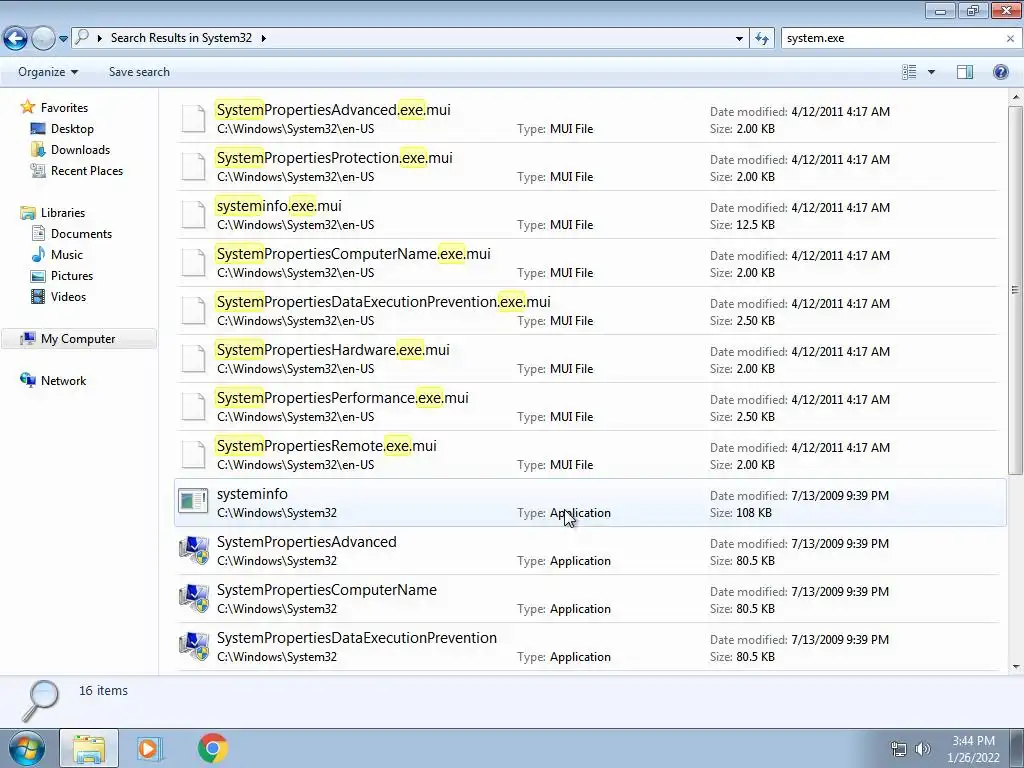Click the network tray icon
The width and height of the screenshot is (1024, 768).
[x=899, y=749]
